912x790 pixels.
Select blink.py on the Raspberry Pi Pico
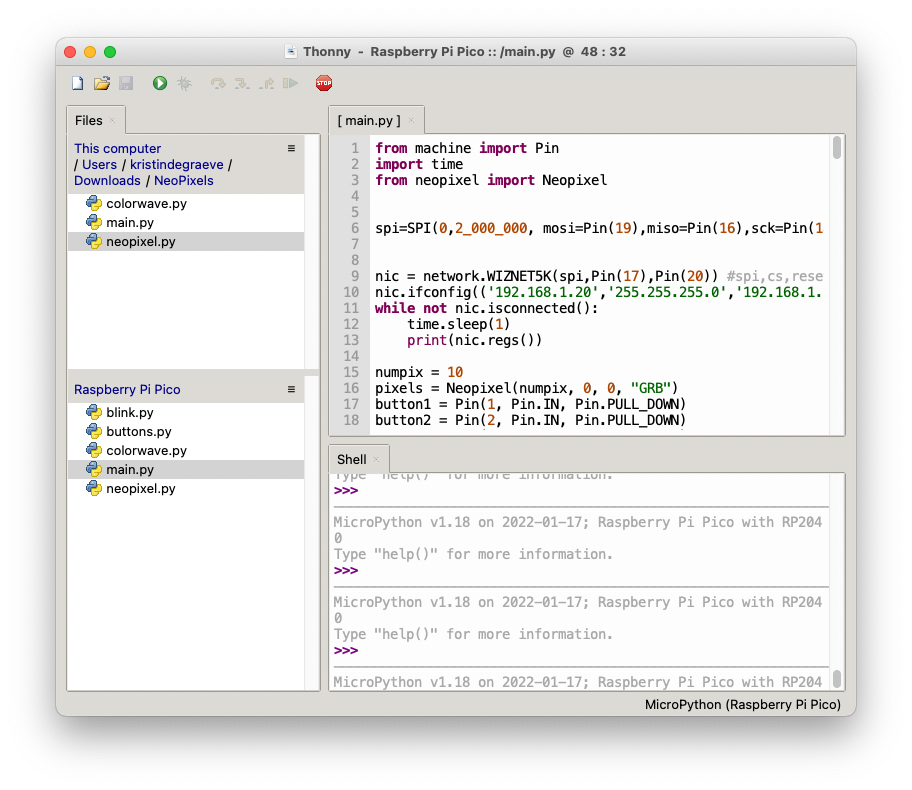point(186,412)
